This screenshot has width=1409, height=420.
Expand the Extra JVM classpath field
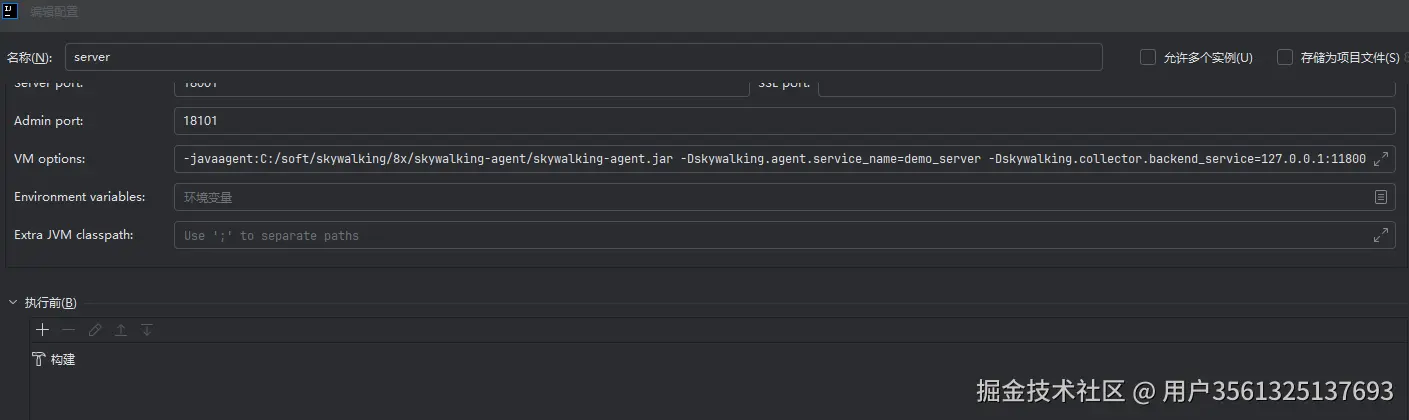tap(1380, 236)
